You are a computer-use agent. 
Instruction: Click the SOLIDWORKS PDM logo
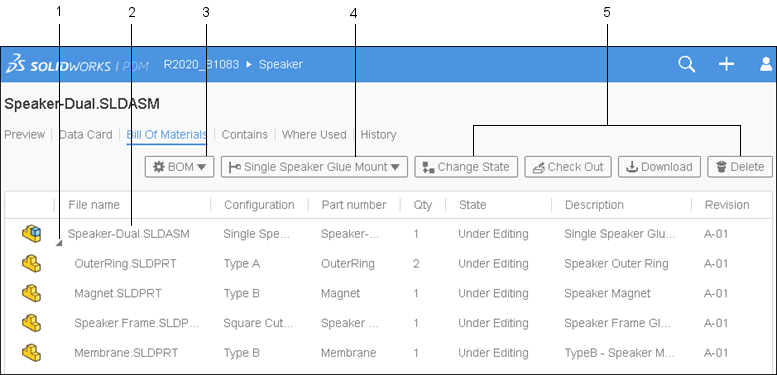pyautogui.click(x=77, y=64)
